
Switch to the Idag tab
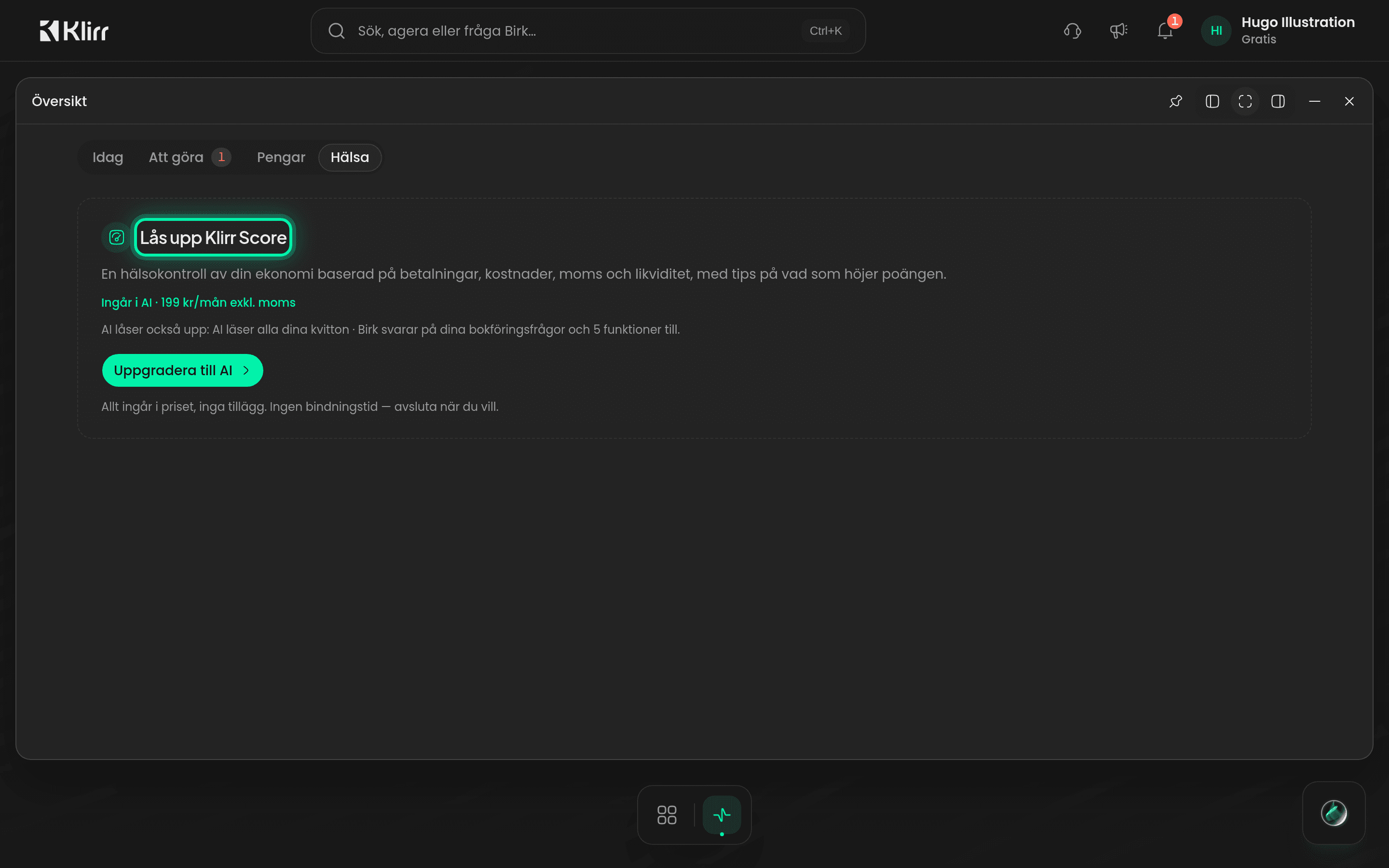(108, 157)
